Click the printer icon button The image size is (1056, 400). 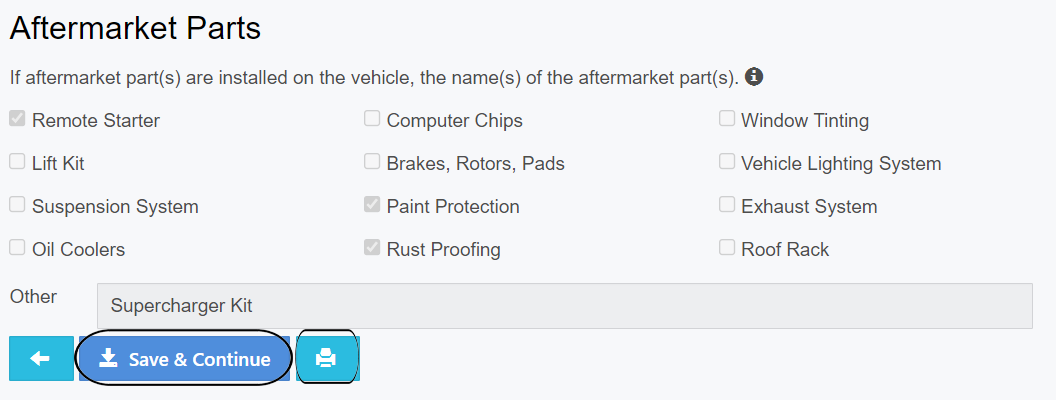326,358
